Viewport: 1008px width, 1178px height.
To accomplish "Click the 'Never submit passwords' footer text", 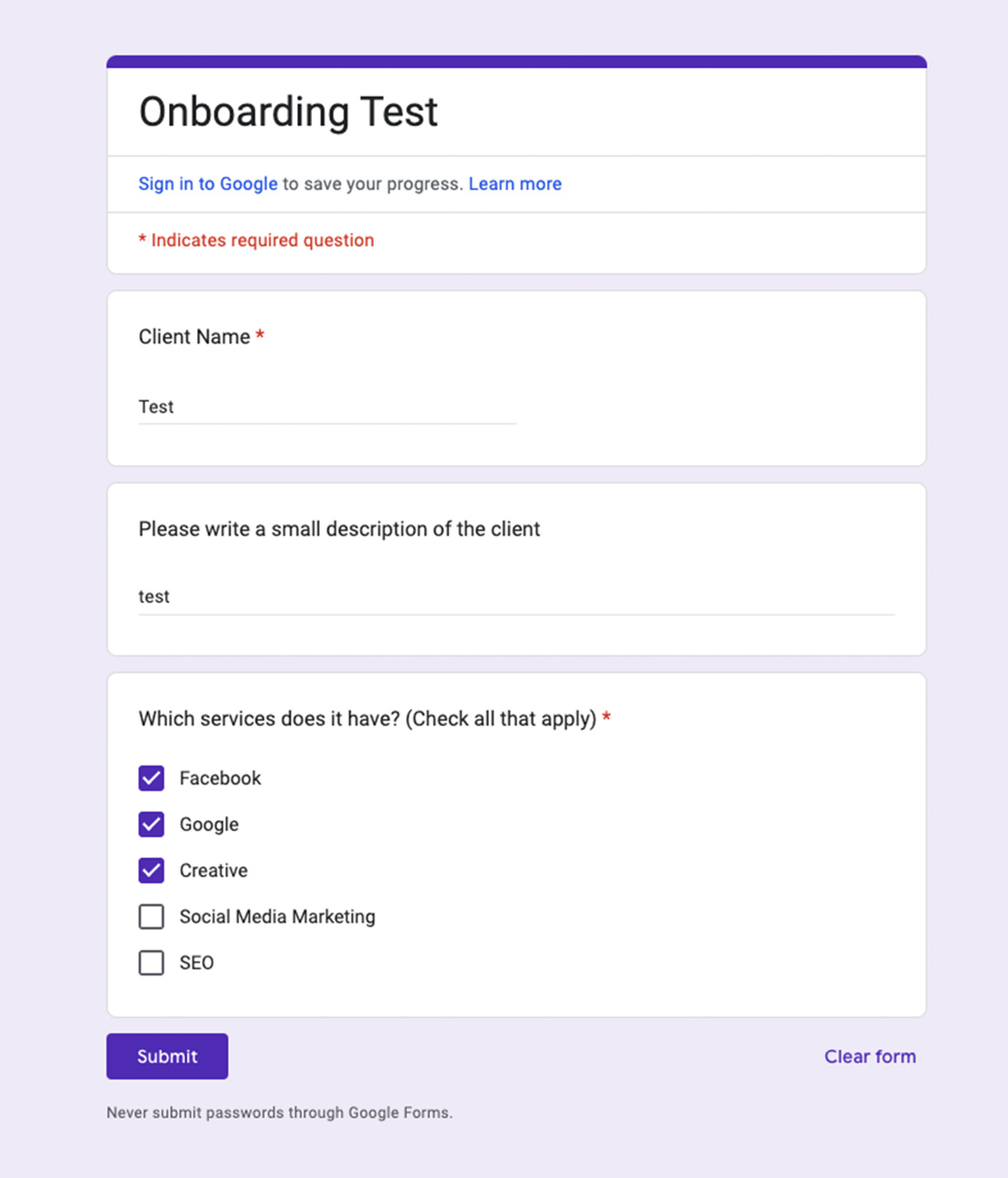I will (x=279, y=1113).
